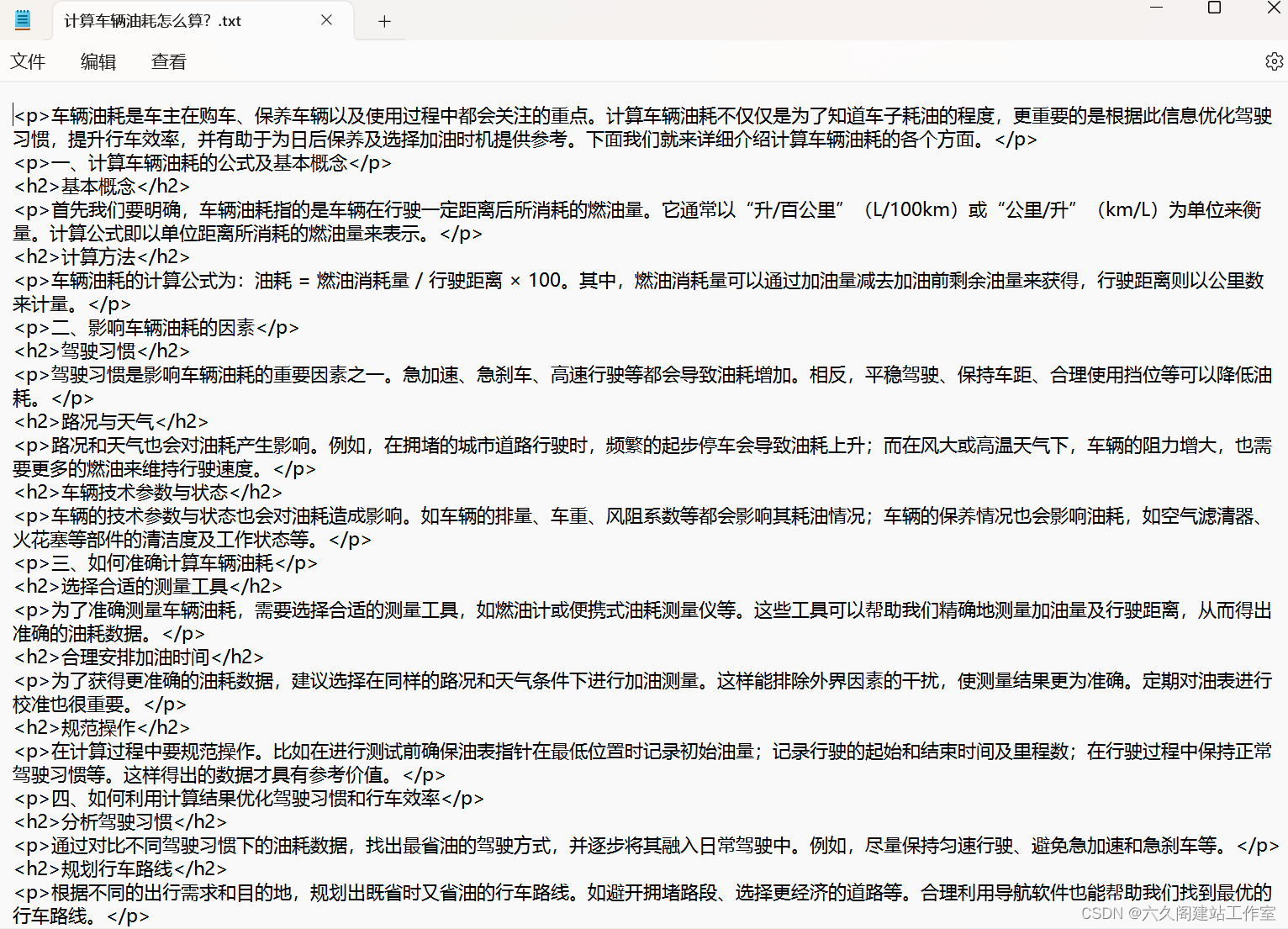Screen dimensions: 1288x929
Task: Place cursor in paragraph starting '<p>车辆油耗是车主在购车'
Action: click(643, 128)
